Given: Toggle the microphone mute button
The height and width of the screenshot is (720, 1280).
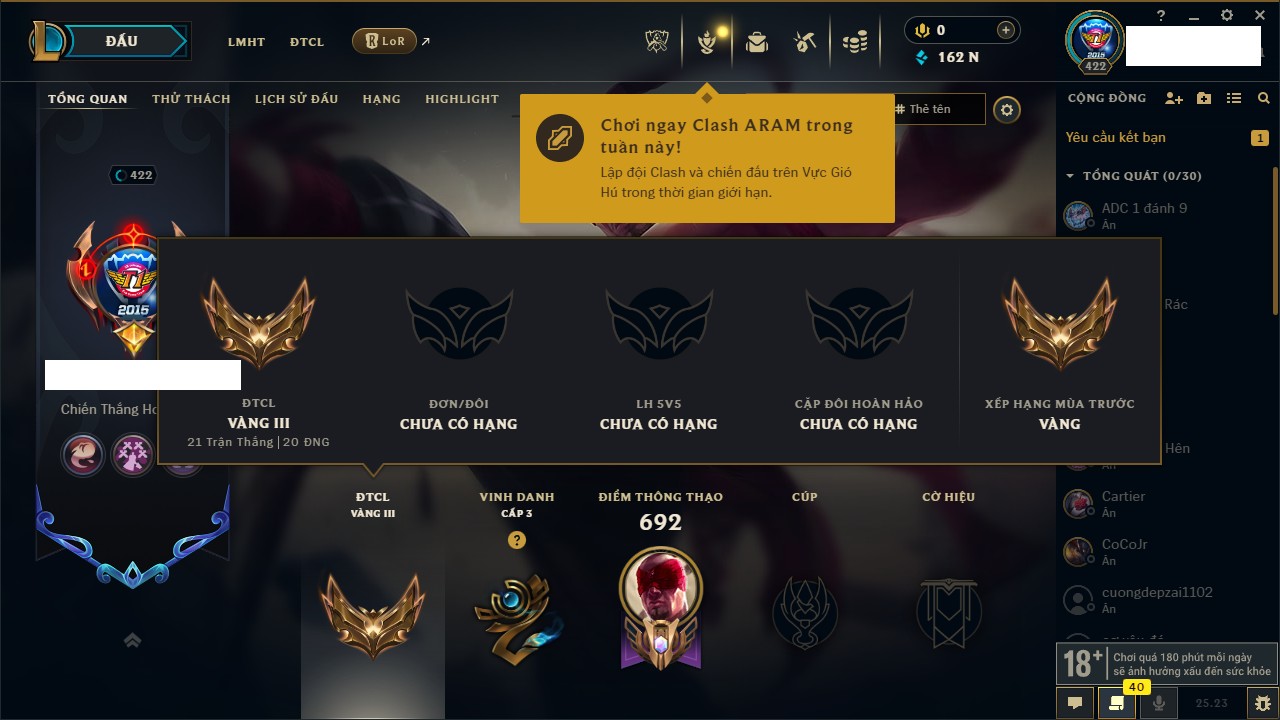Looking at the screenshot, I should click(1159, 703).
